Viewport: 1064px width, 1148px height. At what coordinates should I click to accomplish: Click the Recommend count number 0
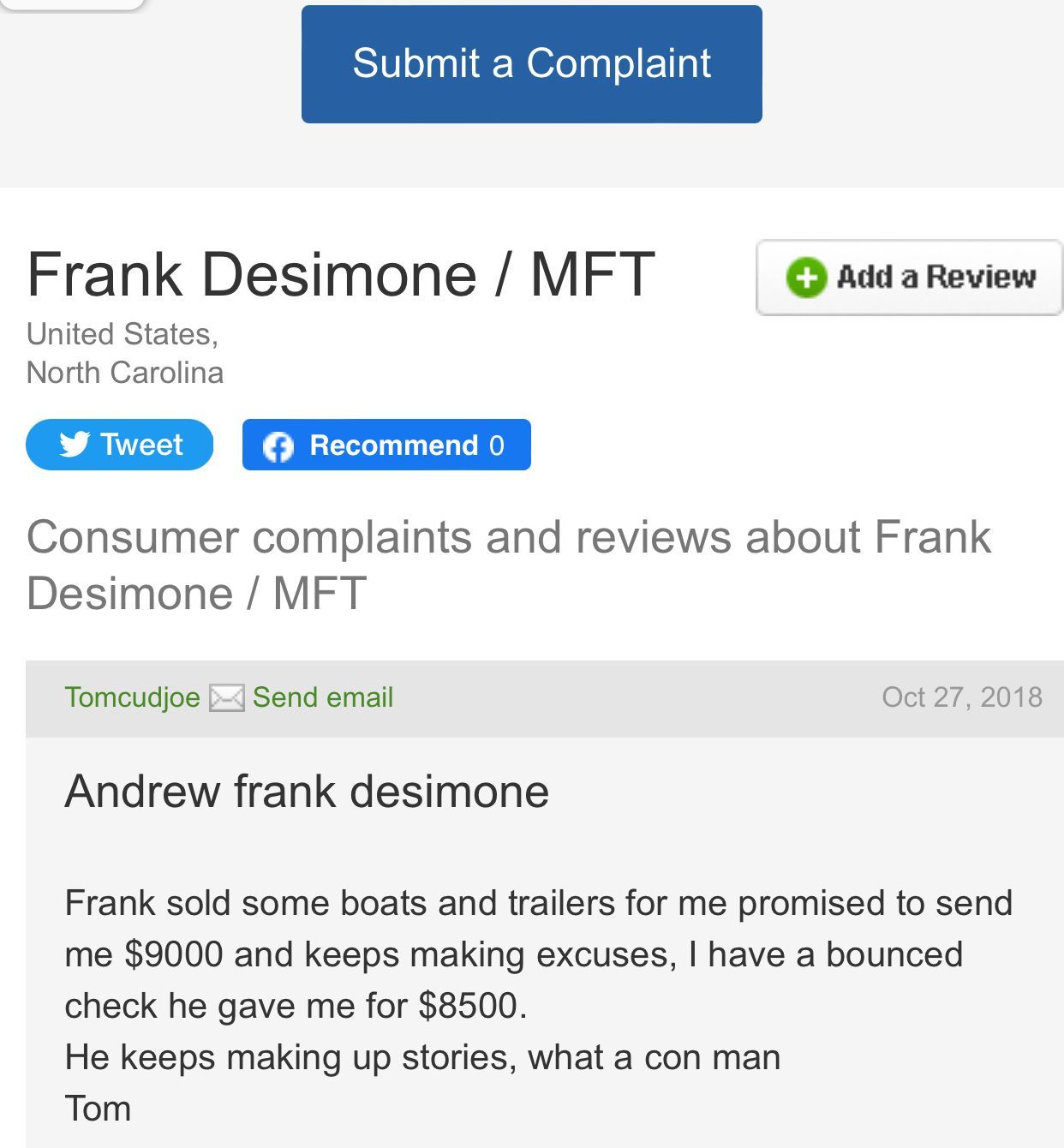[497, 445]
